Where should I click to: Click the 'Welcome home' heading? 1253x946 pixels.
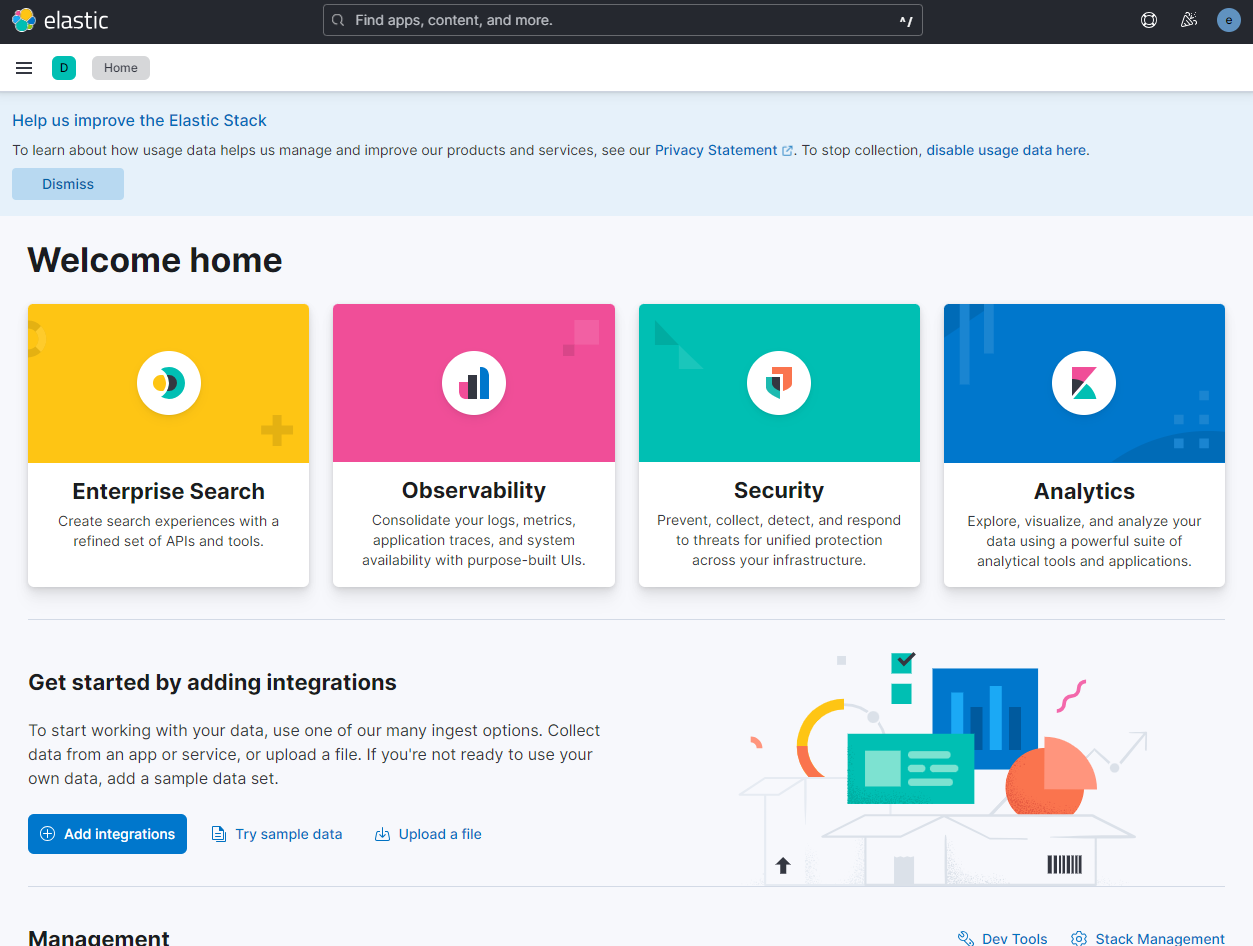pyautogui.click(x=155, y=260)
